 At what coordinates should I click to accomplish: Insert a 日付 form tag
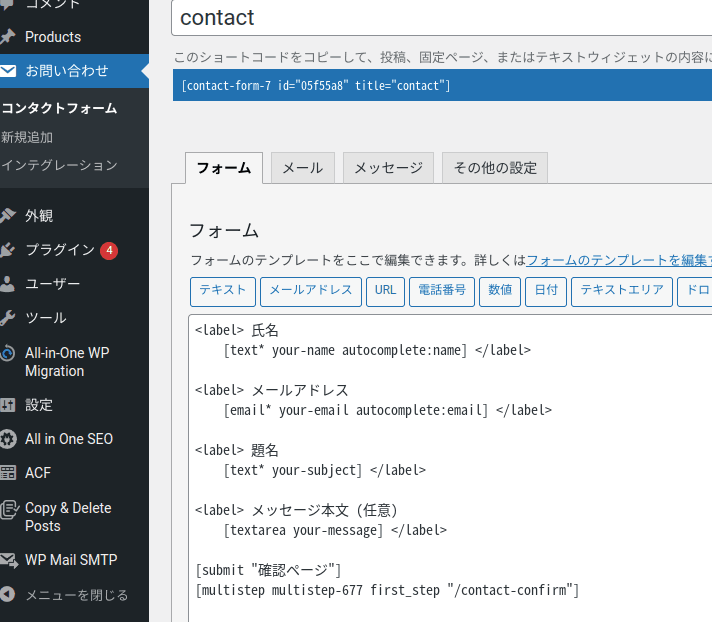[546, 292]
